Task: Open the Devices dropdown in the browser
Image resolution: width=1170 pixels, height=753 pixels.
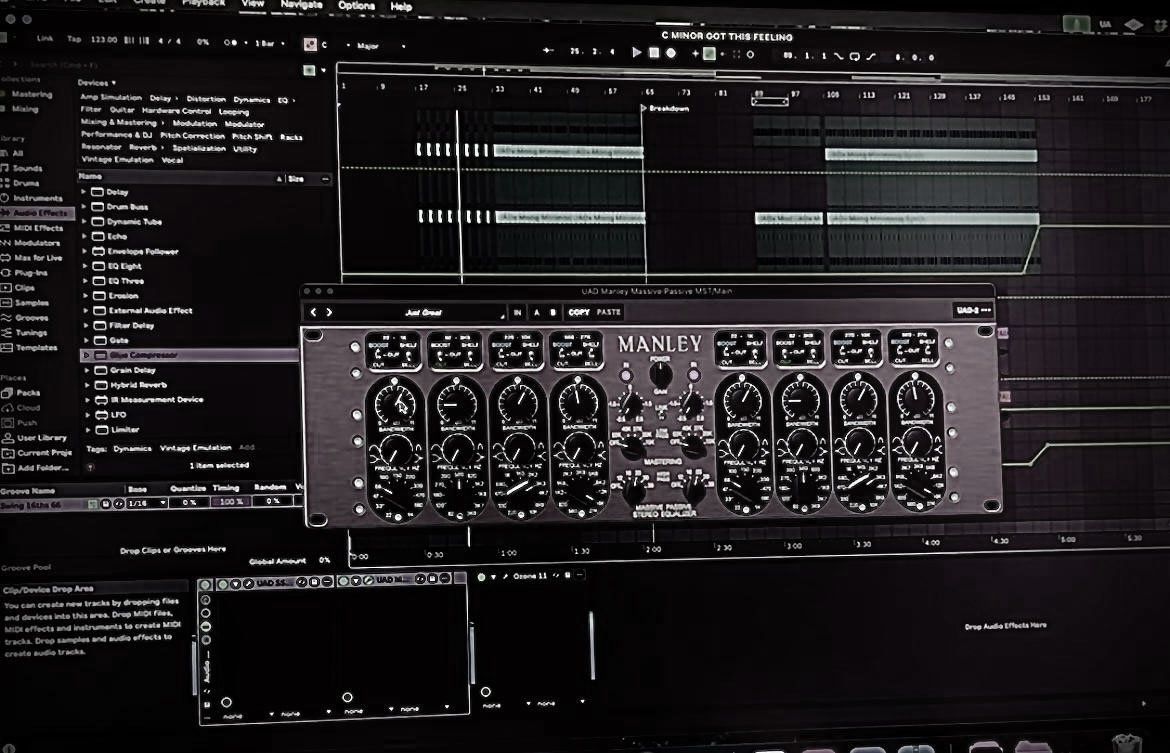Action: (x=94, y=82)
